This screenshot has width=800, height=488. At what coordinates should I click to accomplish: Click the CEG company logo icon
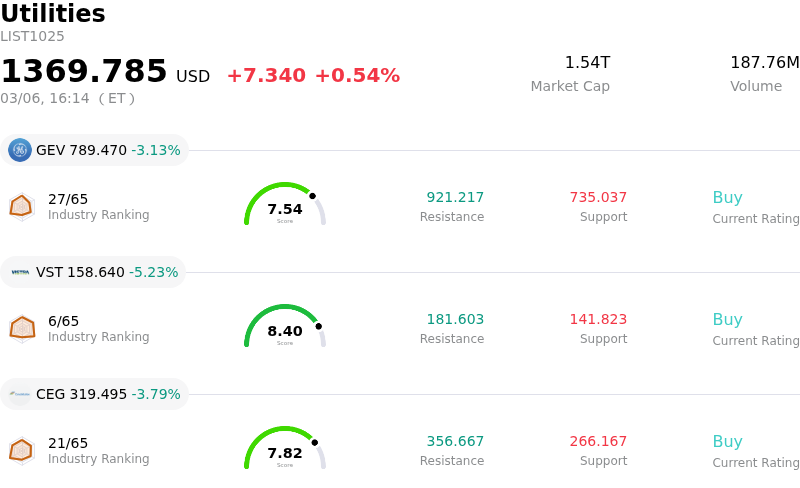20,394
